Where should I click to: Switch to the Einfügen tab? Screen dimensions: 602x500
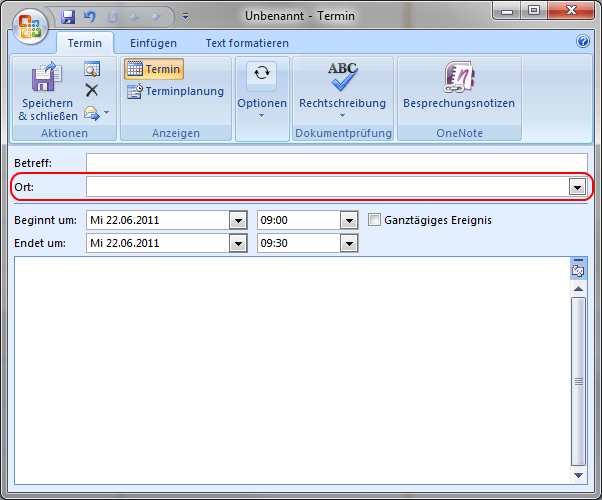[153, 43]
